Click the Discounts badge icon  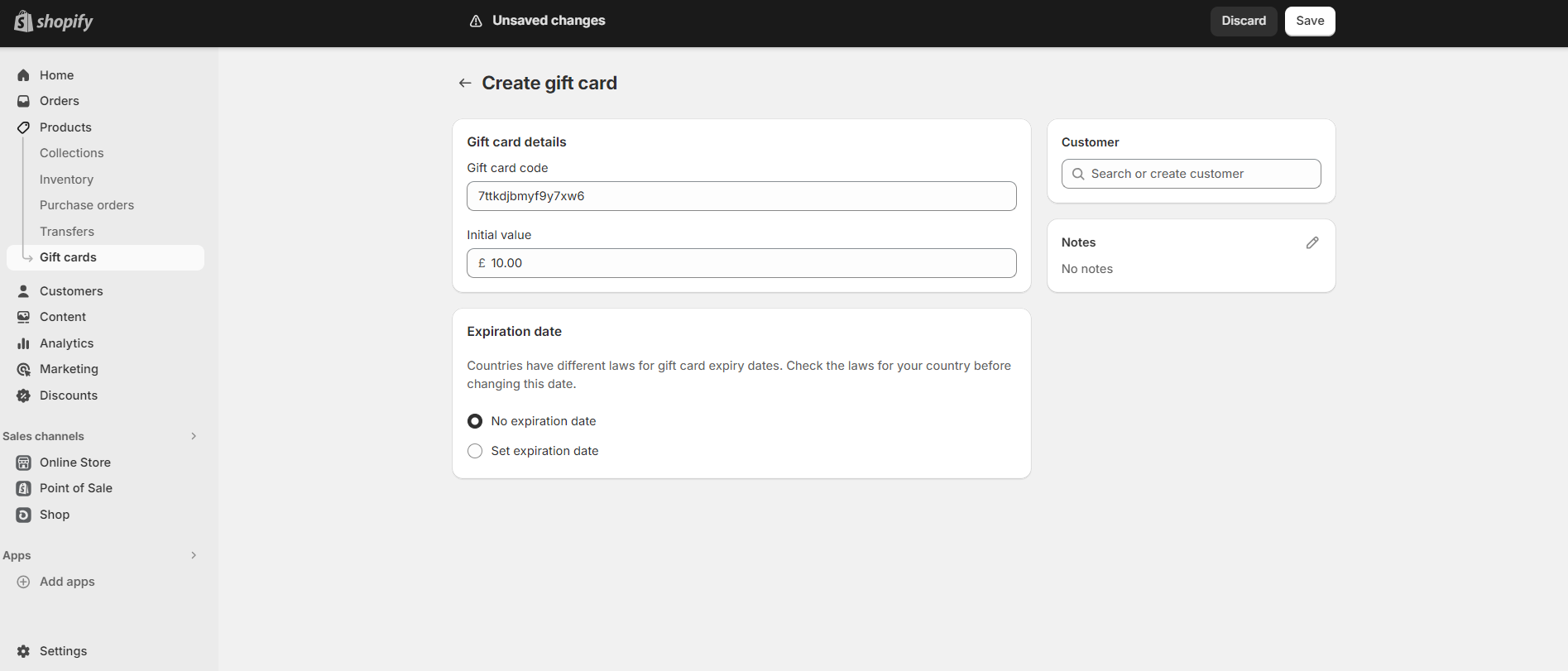23,395
